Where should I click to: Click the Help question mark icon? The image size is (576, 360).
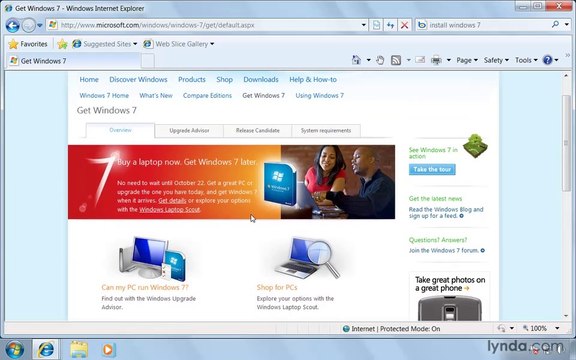547,60
